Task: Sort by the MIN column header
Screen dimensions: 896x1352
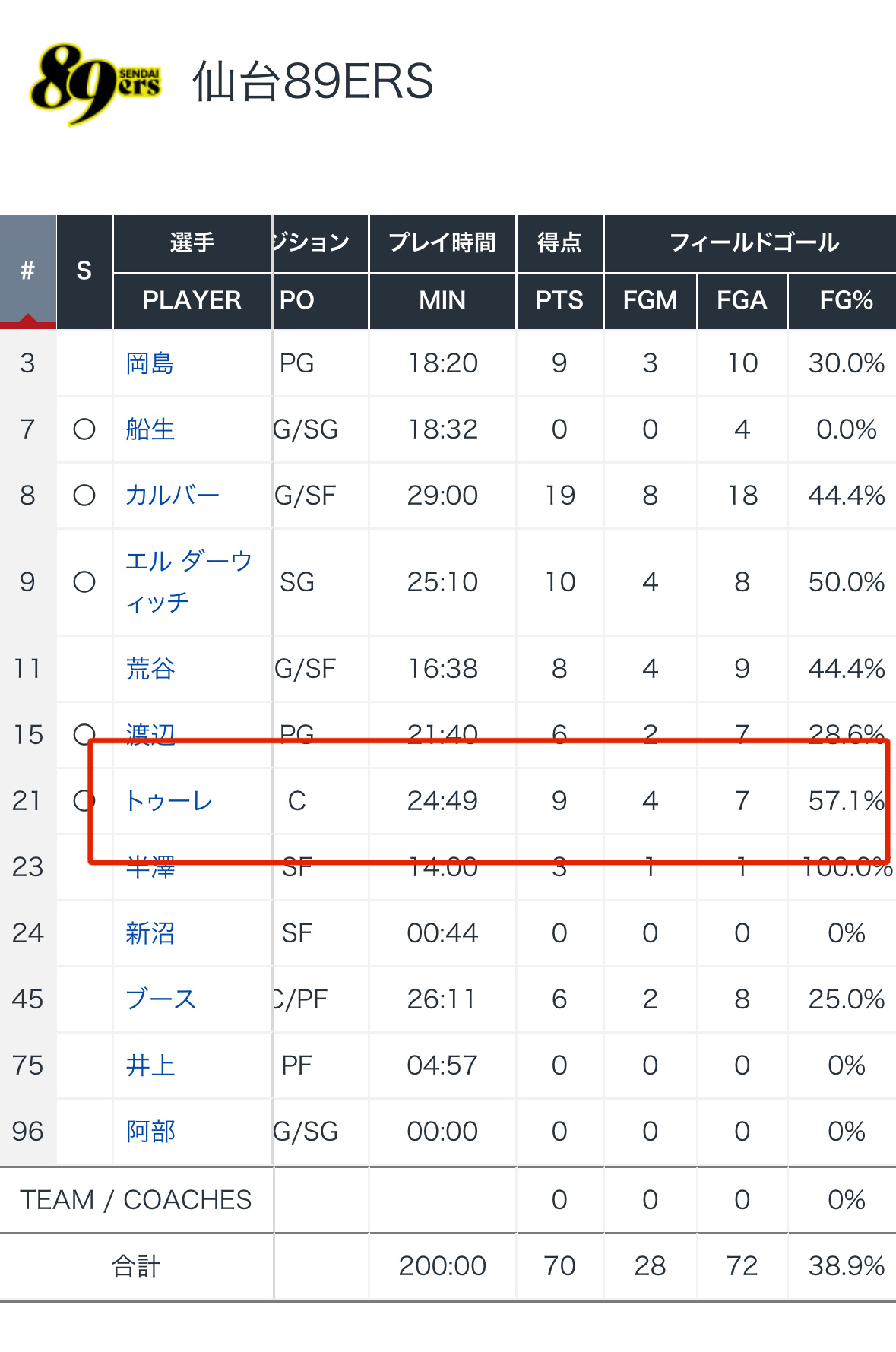Action: point(442,301)
